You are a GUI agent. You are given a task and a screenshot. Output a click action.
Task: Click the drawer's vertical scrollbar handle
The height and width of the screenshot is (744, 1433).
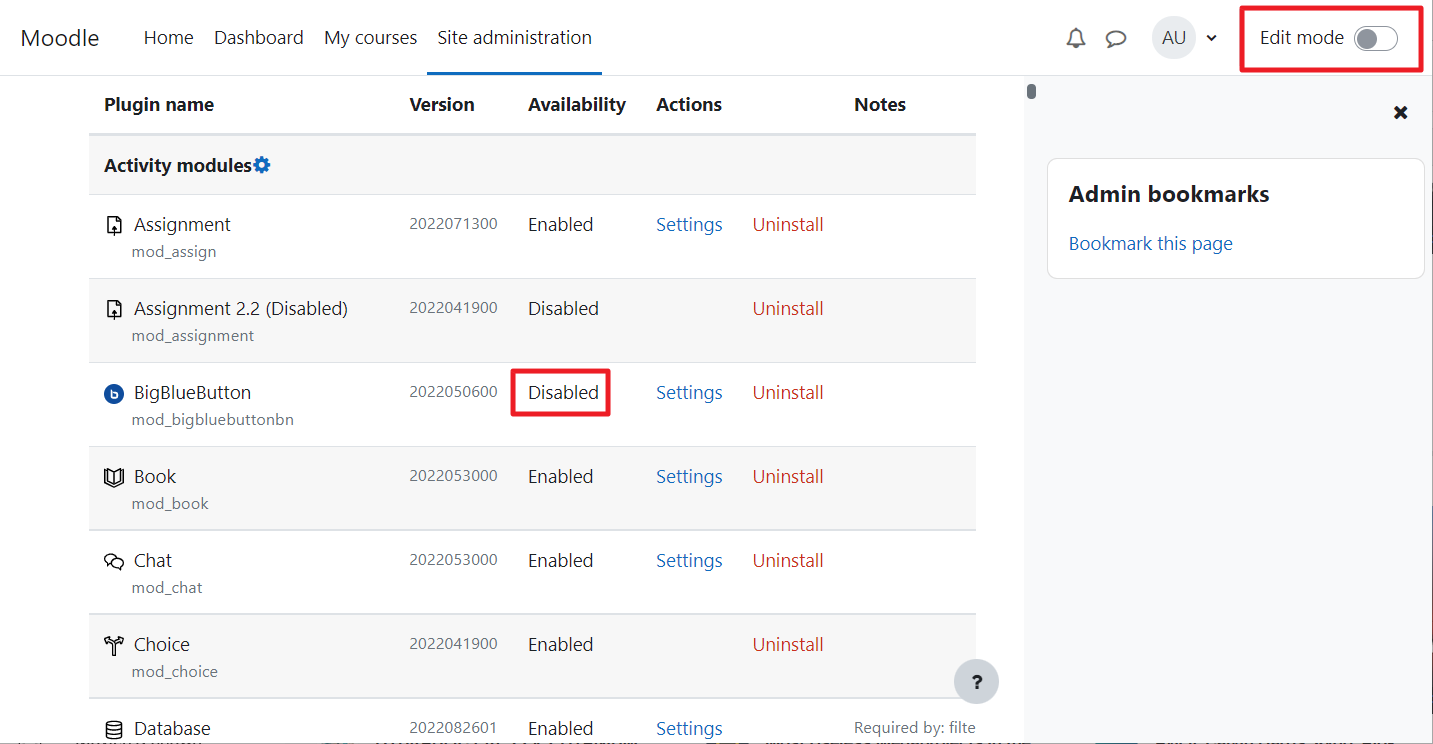click(x=1031, y=92)
